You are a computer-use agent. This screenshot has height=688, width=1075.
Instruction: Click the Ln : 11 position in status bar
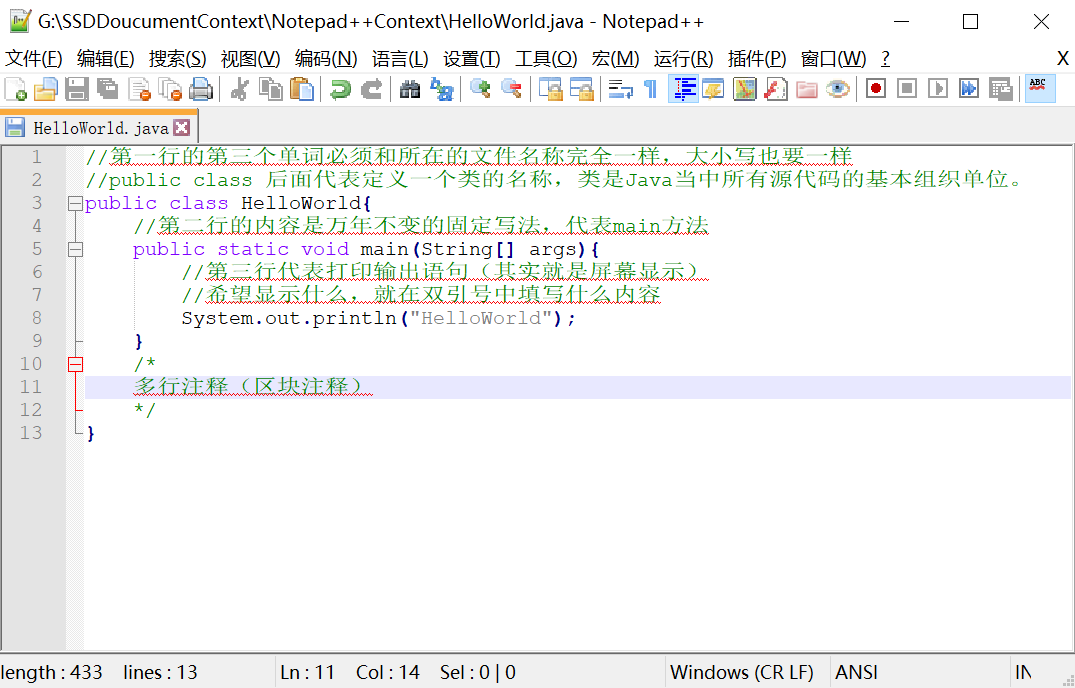pyautogui.click(x=307, y=672)
